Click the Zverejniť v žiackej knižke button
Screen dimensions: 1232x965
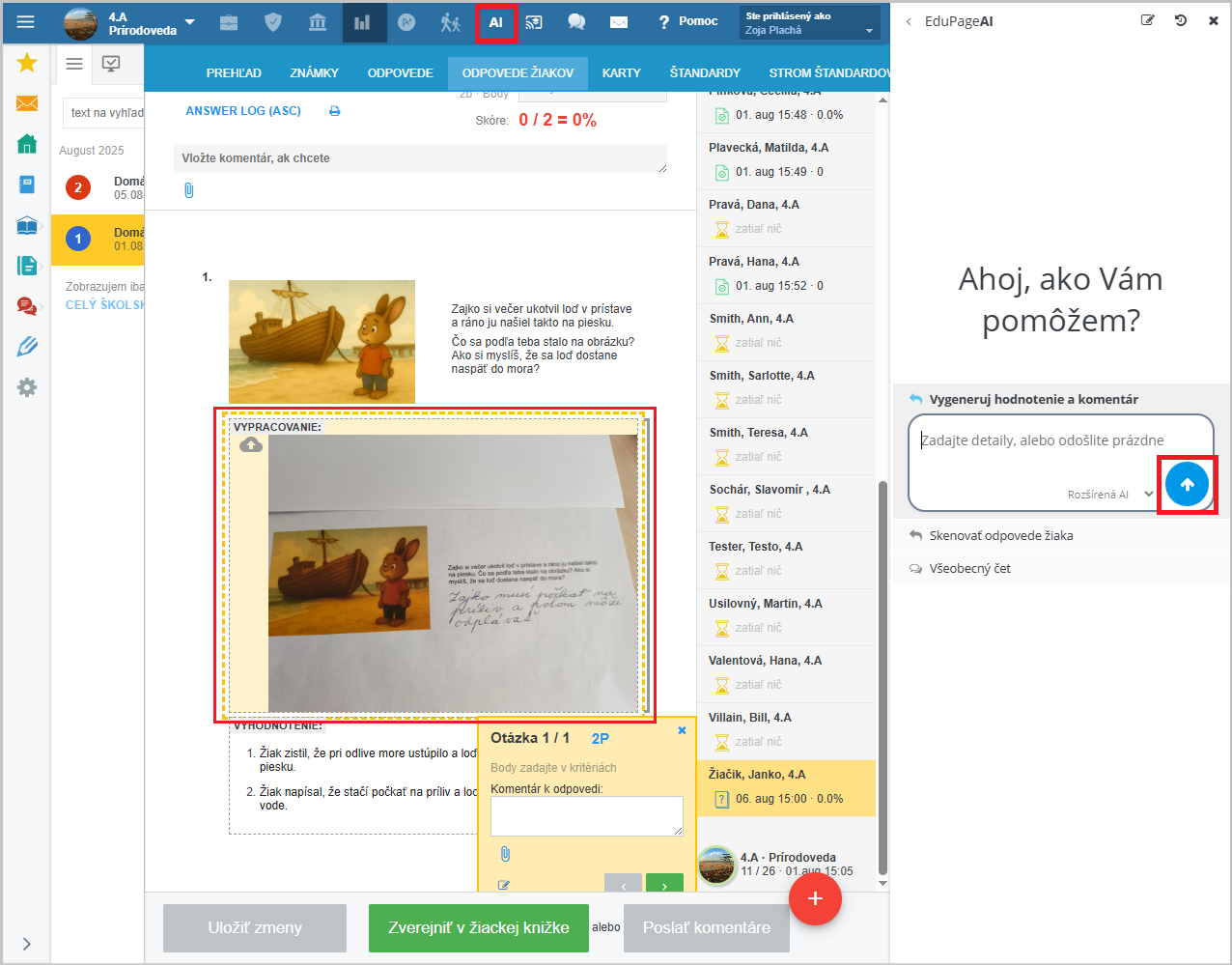478,927
